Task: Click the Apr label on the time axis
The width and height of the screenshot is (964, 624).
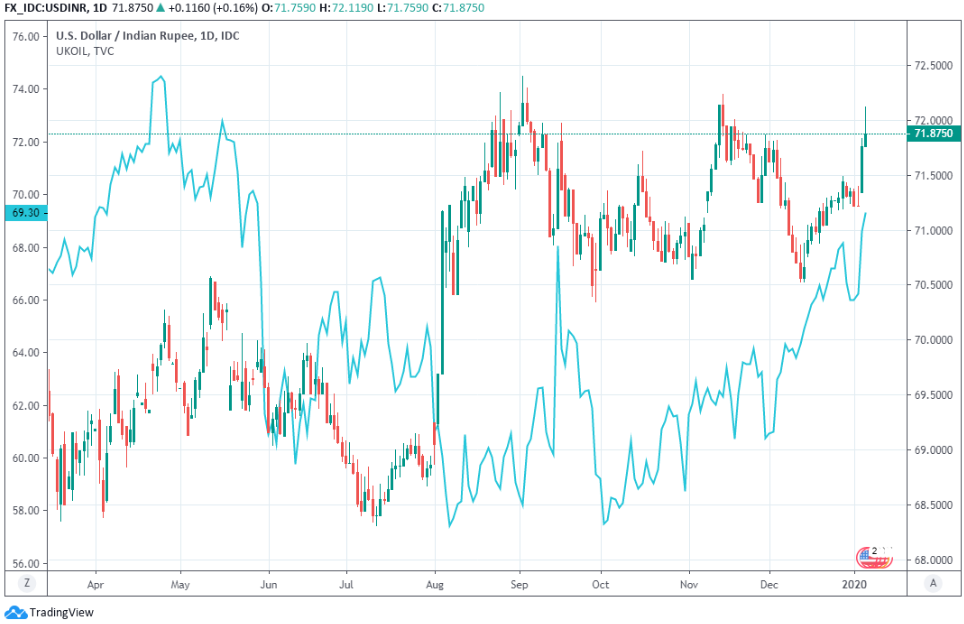Action: click(x=95, y=584)
